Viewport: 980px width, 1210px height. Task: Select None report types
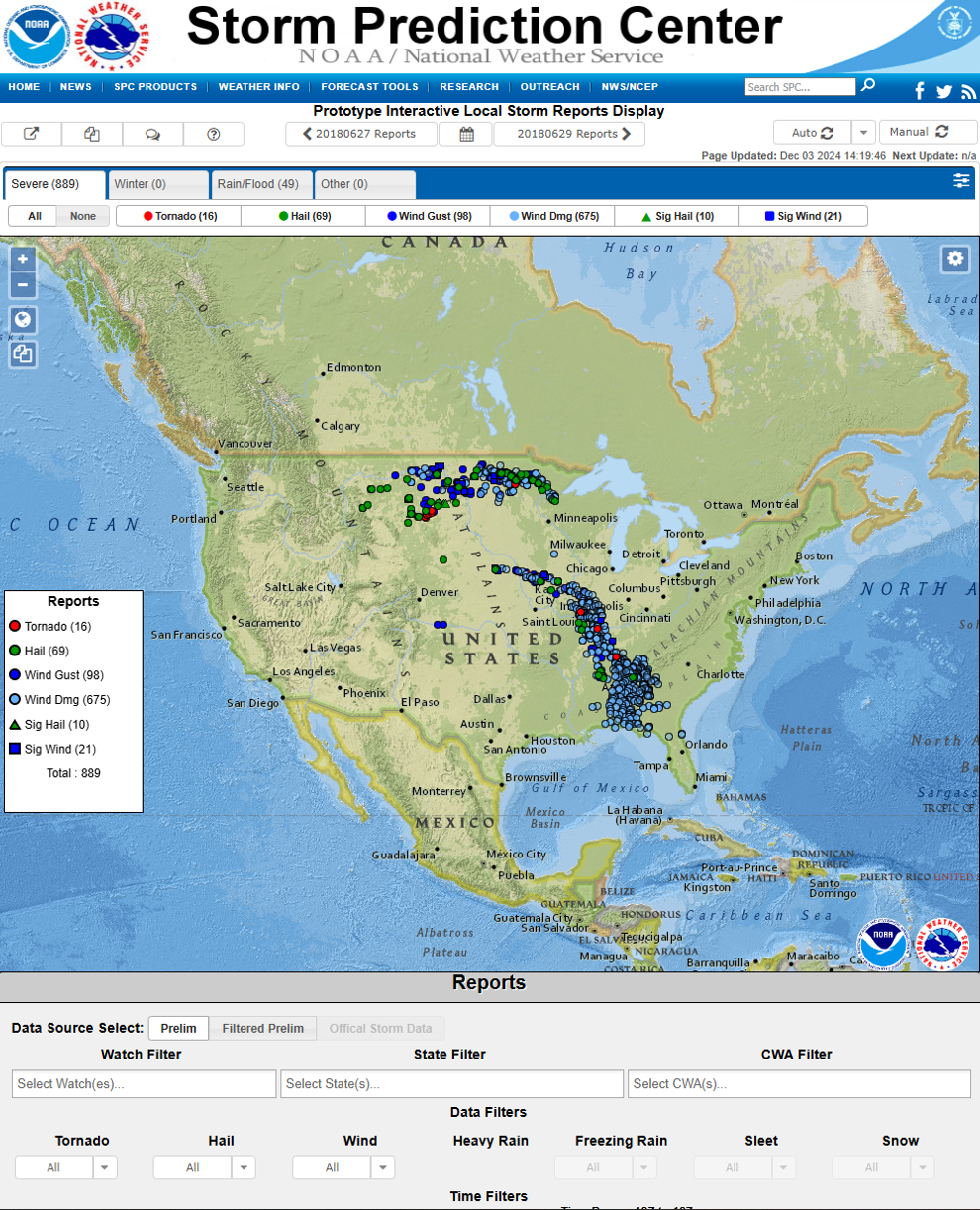coord(83,216)
